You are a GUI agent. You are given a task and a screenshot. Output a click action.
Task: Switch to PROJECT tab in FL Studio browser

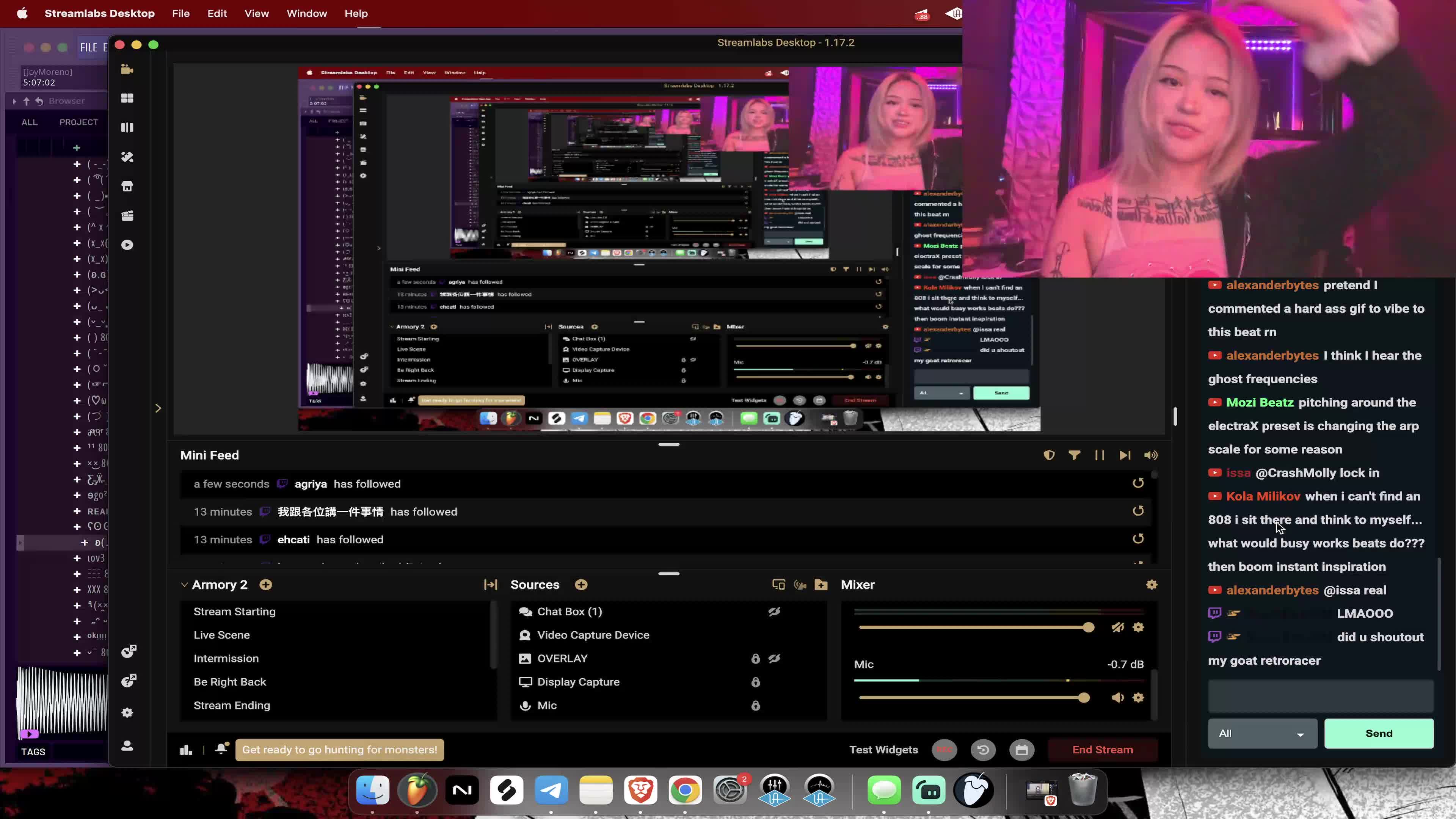[78, 122]
